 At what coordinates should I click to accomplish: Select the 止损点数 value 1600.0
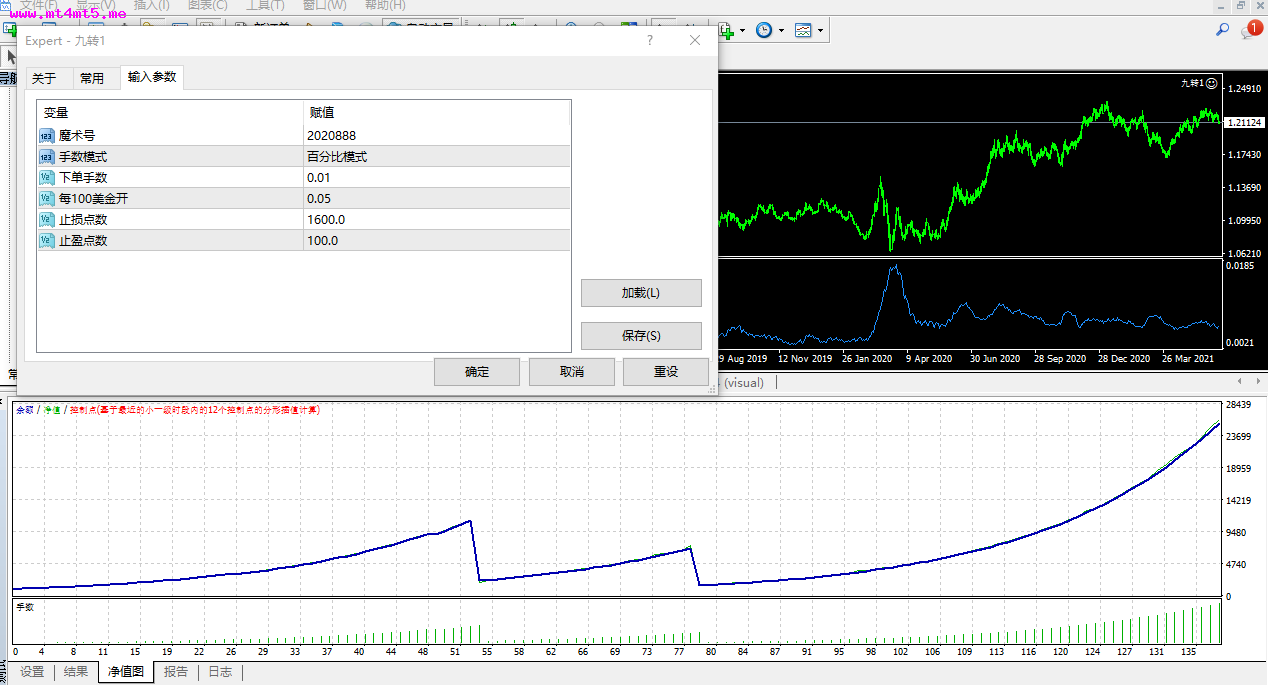pyautogui.click(x=437, y=219)
